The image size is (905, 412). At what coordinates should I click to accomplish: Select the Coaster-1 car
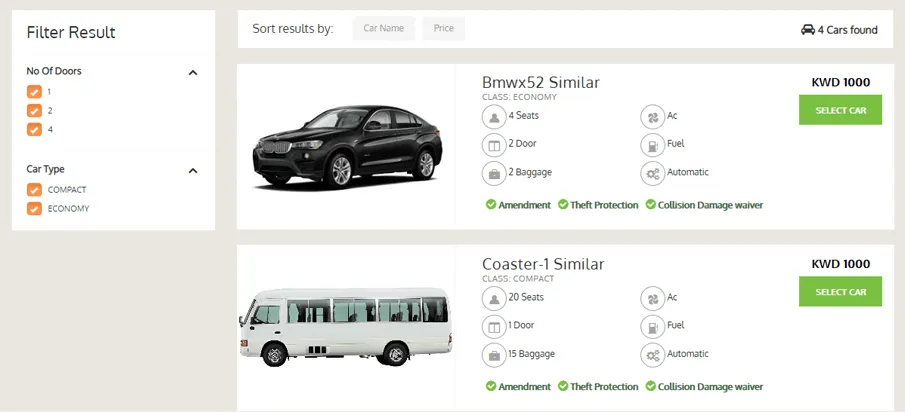(840, 291)
